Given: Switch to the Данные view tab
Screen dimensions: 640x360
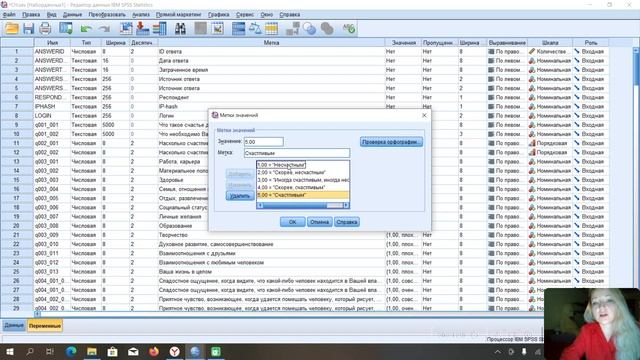Looking at the screenshot, I should [x=14, y=325].
